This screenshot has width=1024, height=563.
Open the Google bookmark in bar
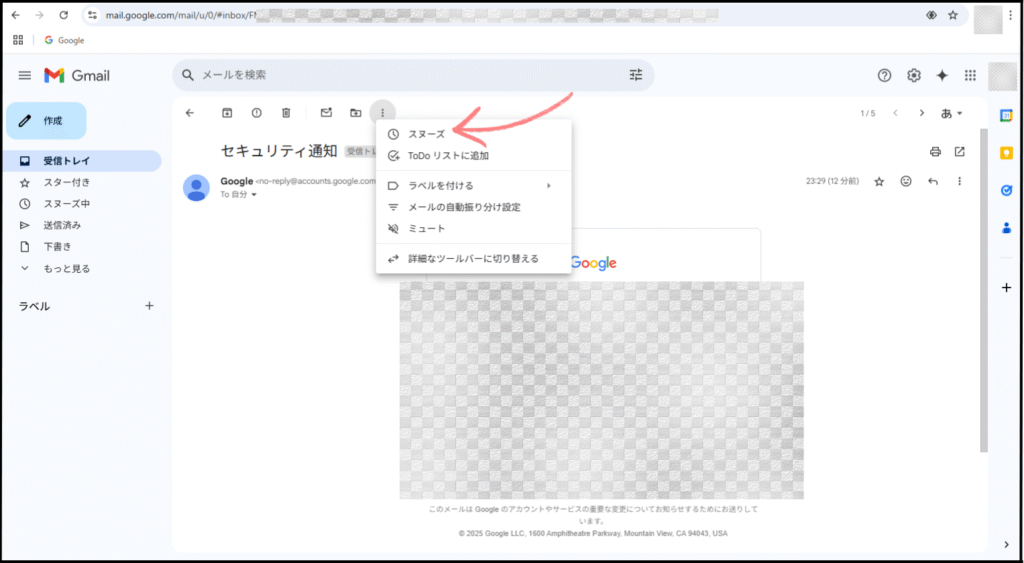point(65,40)
